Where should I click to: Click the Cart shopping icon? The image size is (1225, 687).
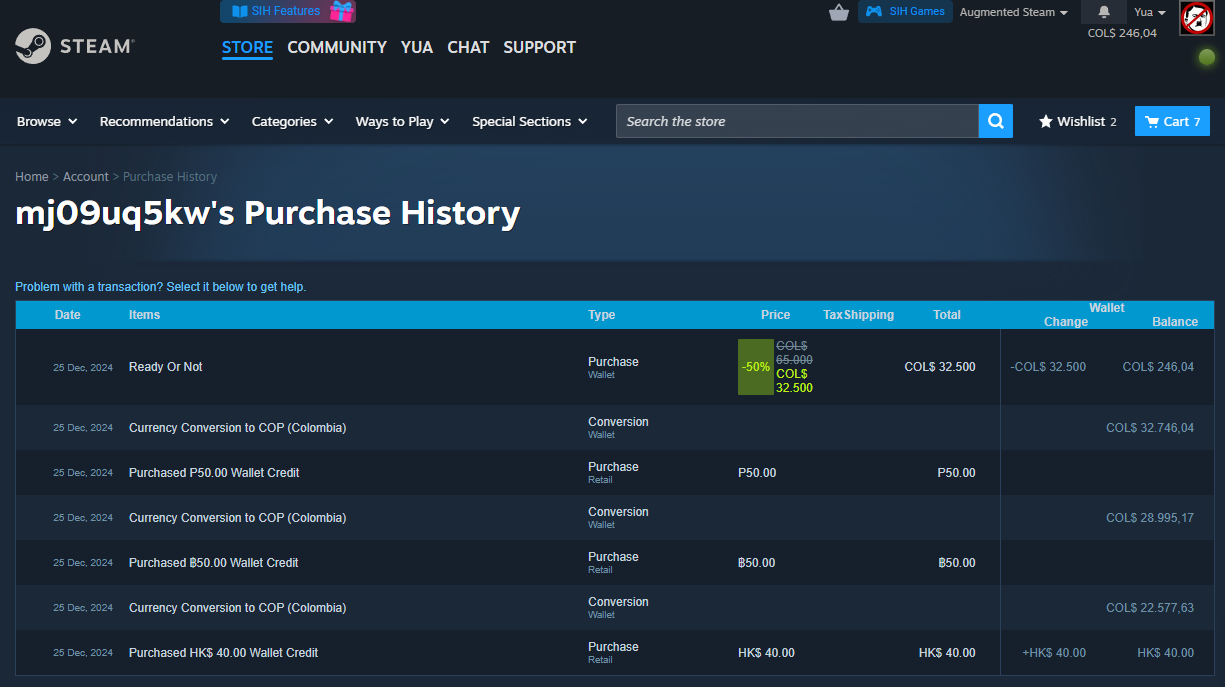pyautogui.click(x=1152, y=121)
